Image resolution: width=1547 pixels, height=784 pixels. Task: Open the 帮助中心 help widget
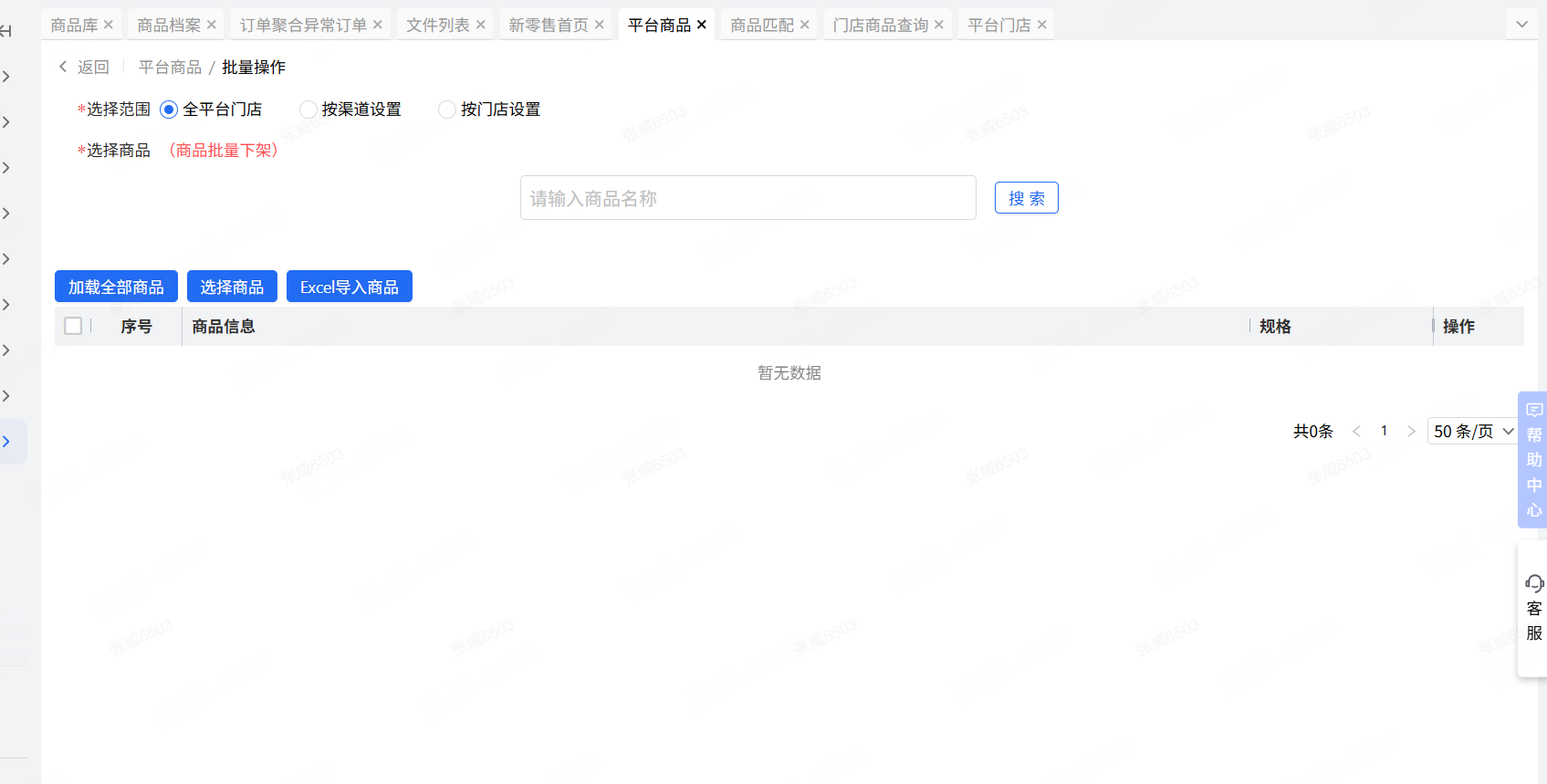click(x=1533, y=459)
